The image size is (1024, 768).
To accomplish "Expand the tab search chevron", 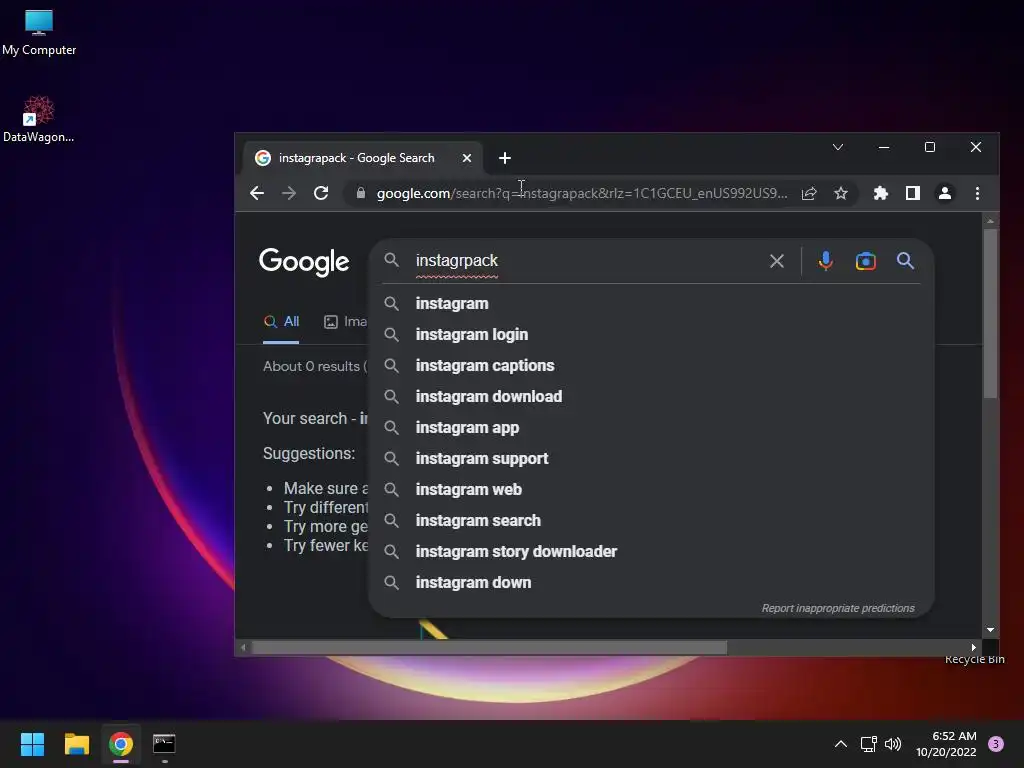I will coord(838,148).
